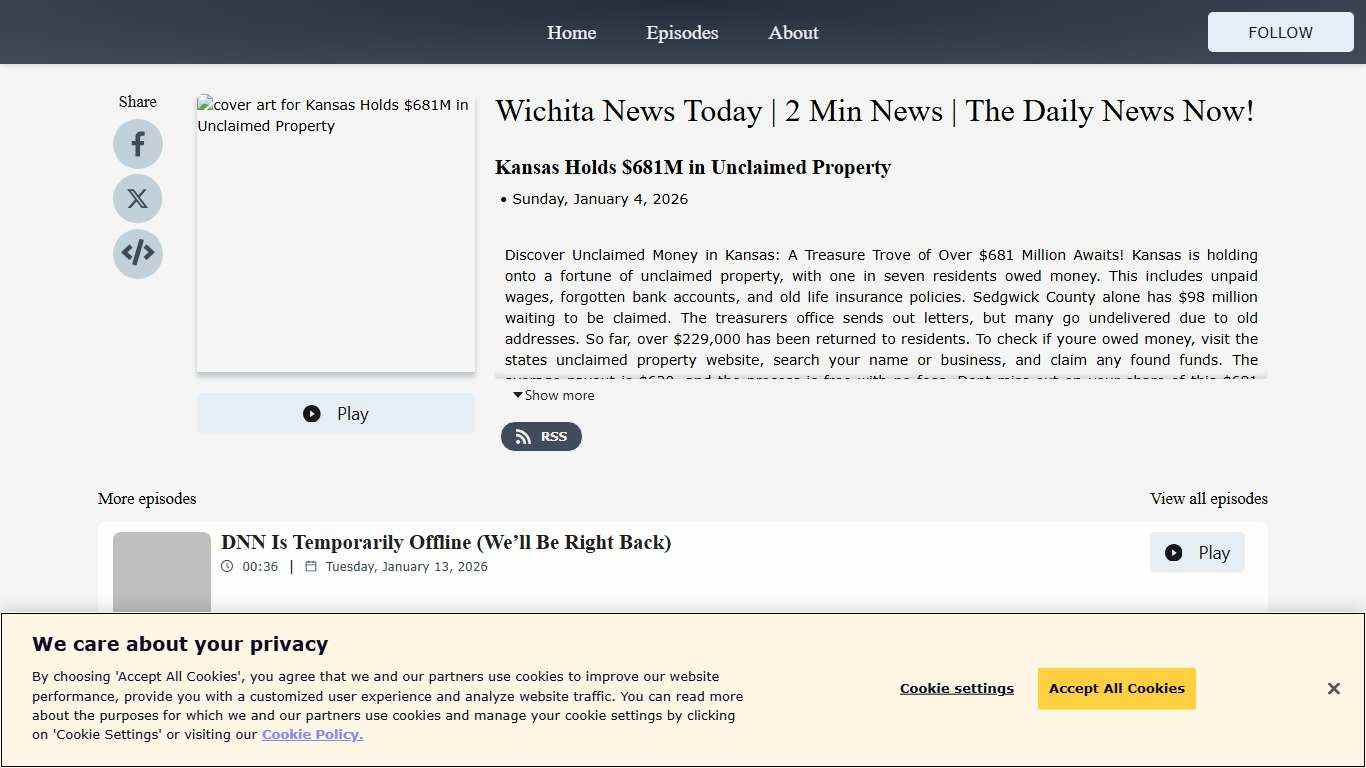Open the About page

click(793, 32)
